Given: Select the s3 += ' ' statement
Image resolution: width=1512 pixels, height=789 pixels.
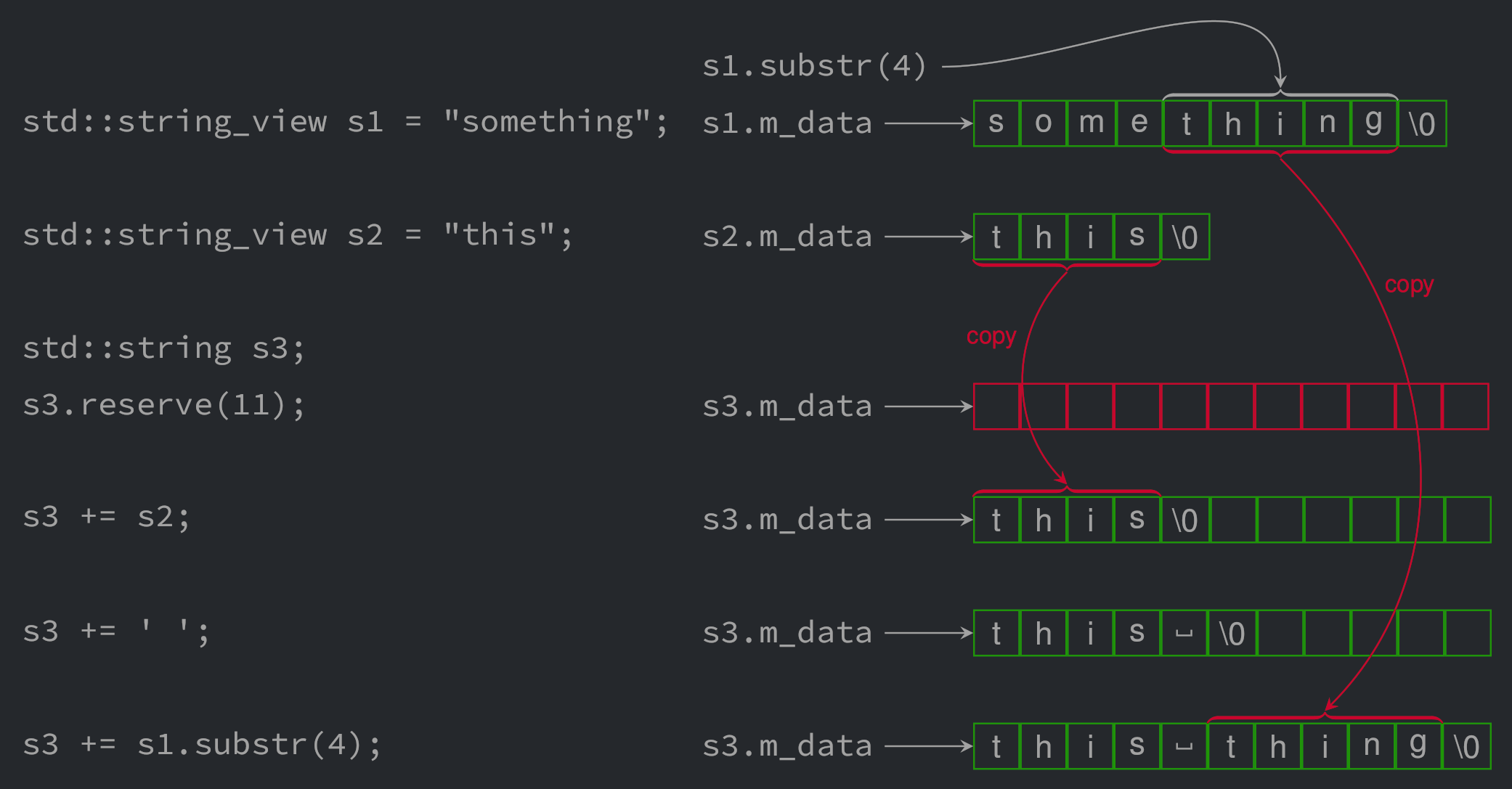Looking at the screenshot, I should pos(116,630).
